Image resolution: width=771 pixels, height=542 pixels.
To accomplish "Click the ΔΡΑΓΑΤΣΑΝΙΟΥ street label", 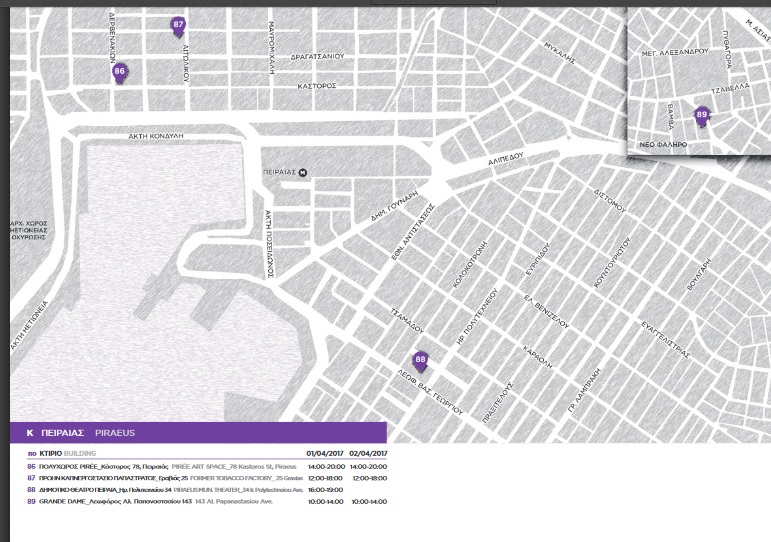I will point(316,56).
